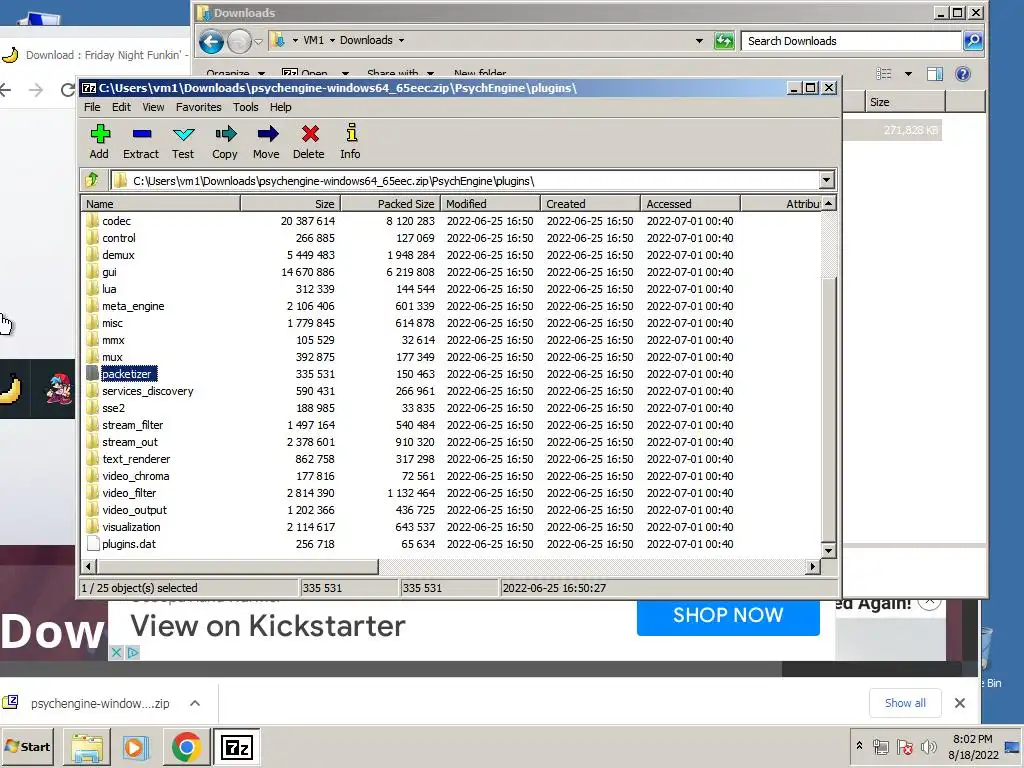The height and width of the screenshot is (768, 1024).
Task: Sort by the Modified column header
Action: click(x=490, y=204)
